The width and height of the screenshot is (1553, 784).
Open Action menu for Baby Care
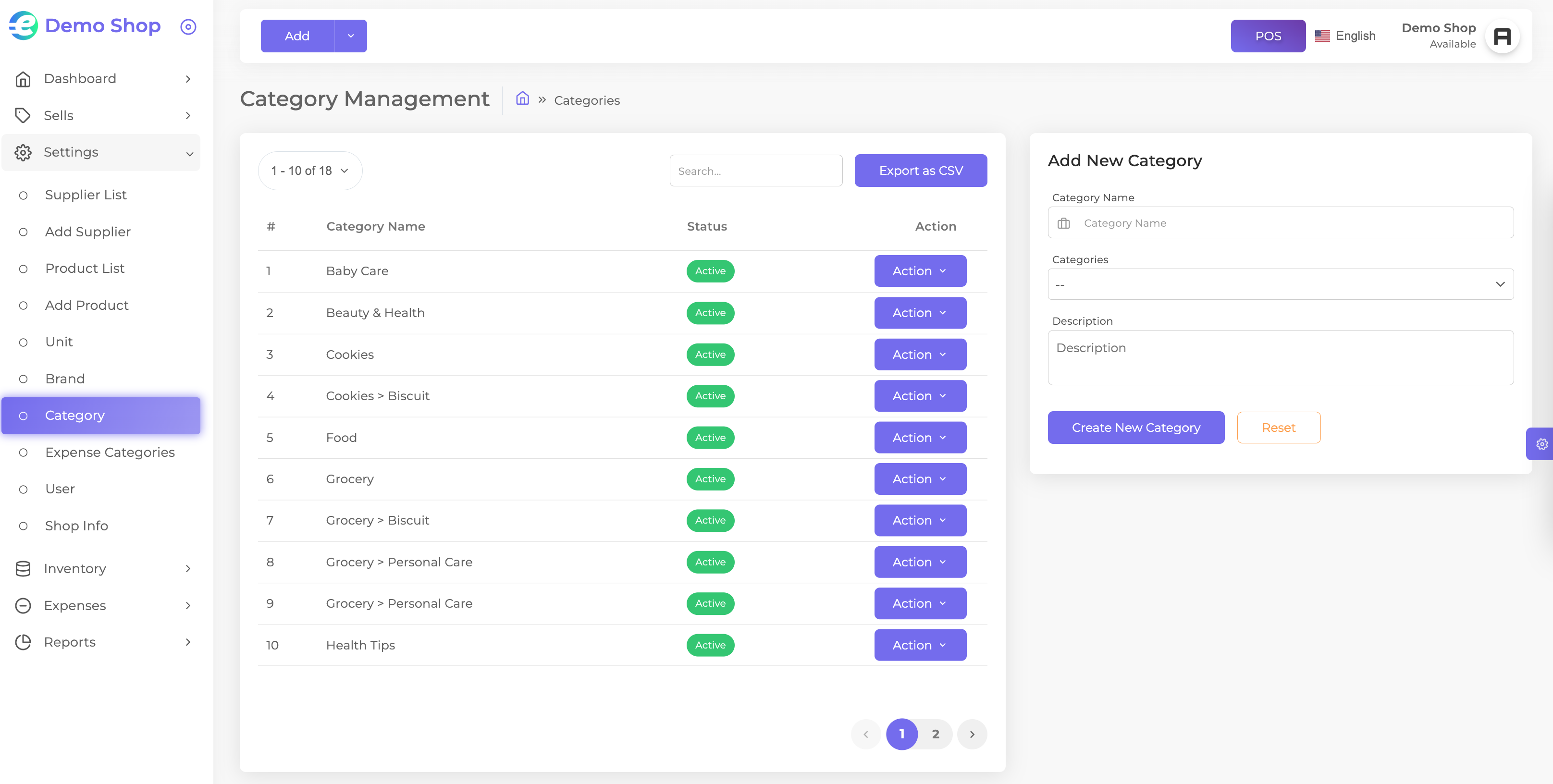point(920,271)
